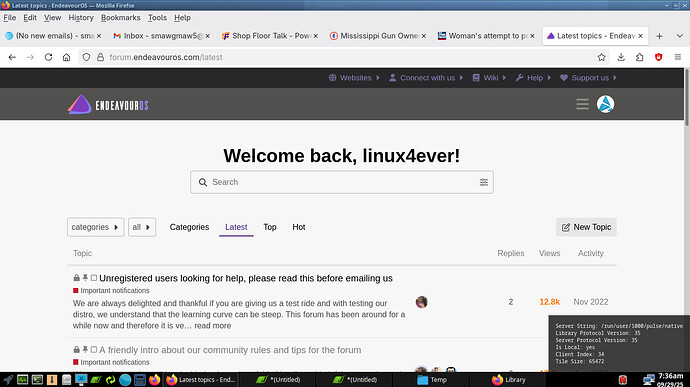This screenshot has height=387, width=690.
Task: Open the Firefox home page icon
Action: (x=66, y=57)
